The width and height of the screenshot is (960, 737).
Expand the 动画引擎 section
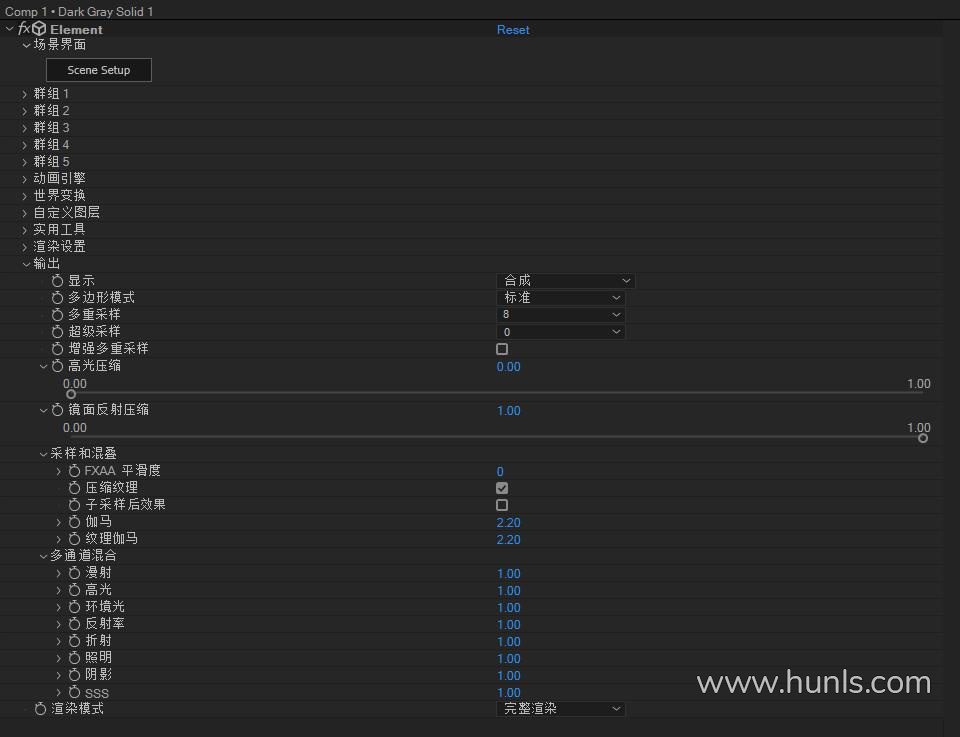coord(24,179)
